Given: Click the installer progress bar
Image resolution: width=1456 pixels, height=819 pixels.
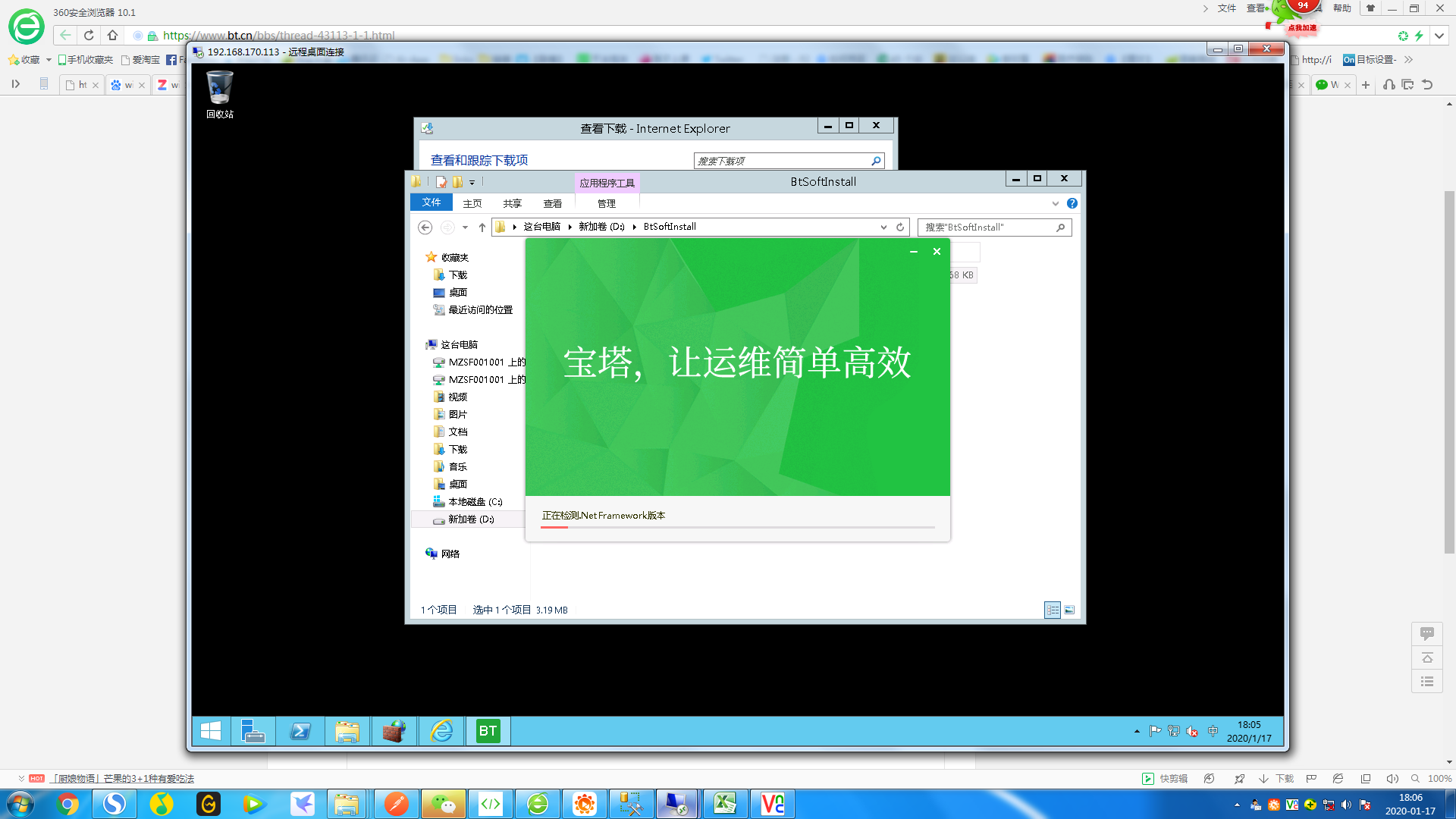Looking at the screenshot, I should coord(738,527).
